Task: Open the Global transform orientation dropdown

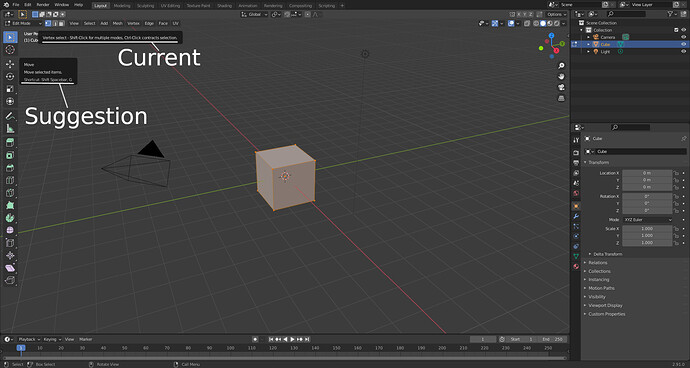Action: click(x=254, y=15)
